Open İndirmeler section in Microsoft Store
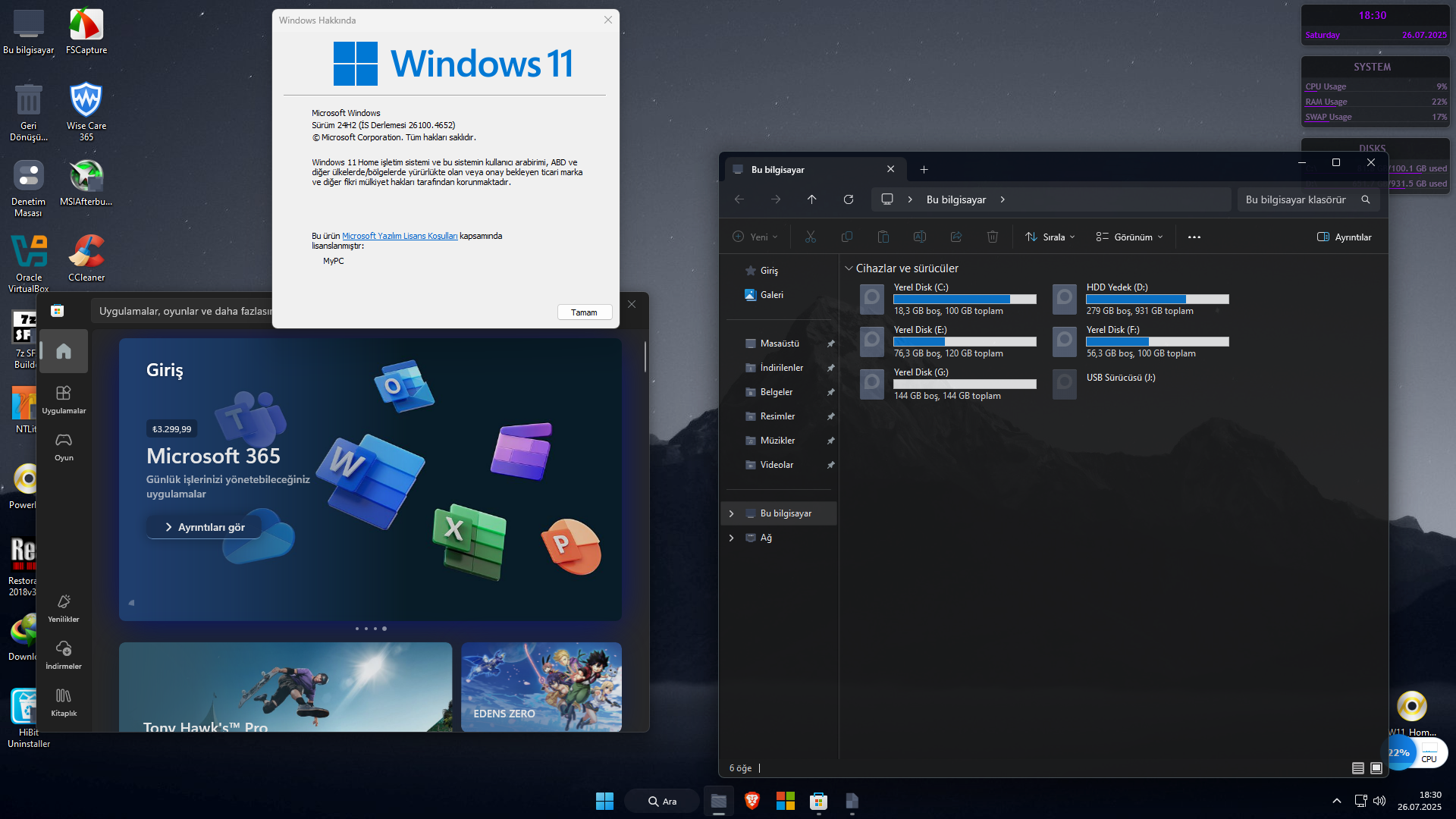1456x819 pixels. tap(64, 654)
